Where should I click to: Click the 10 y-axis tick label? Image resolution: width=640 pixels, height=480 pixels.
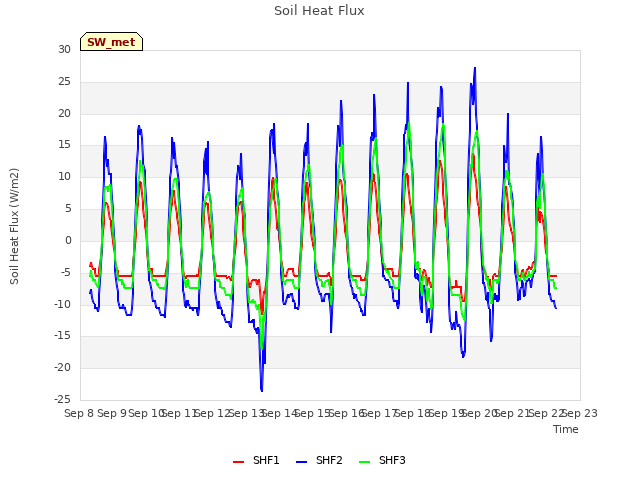pyautogui.click(x=64, y=177)
